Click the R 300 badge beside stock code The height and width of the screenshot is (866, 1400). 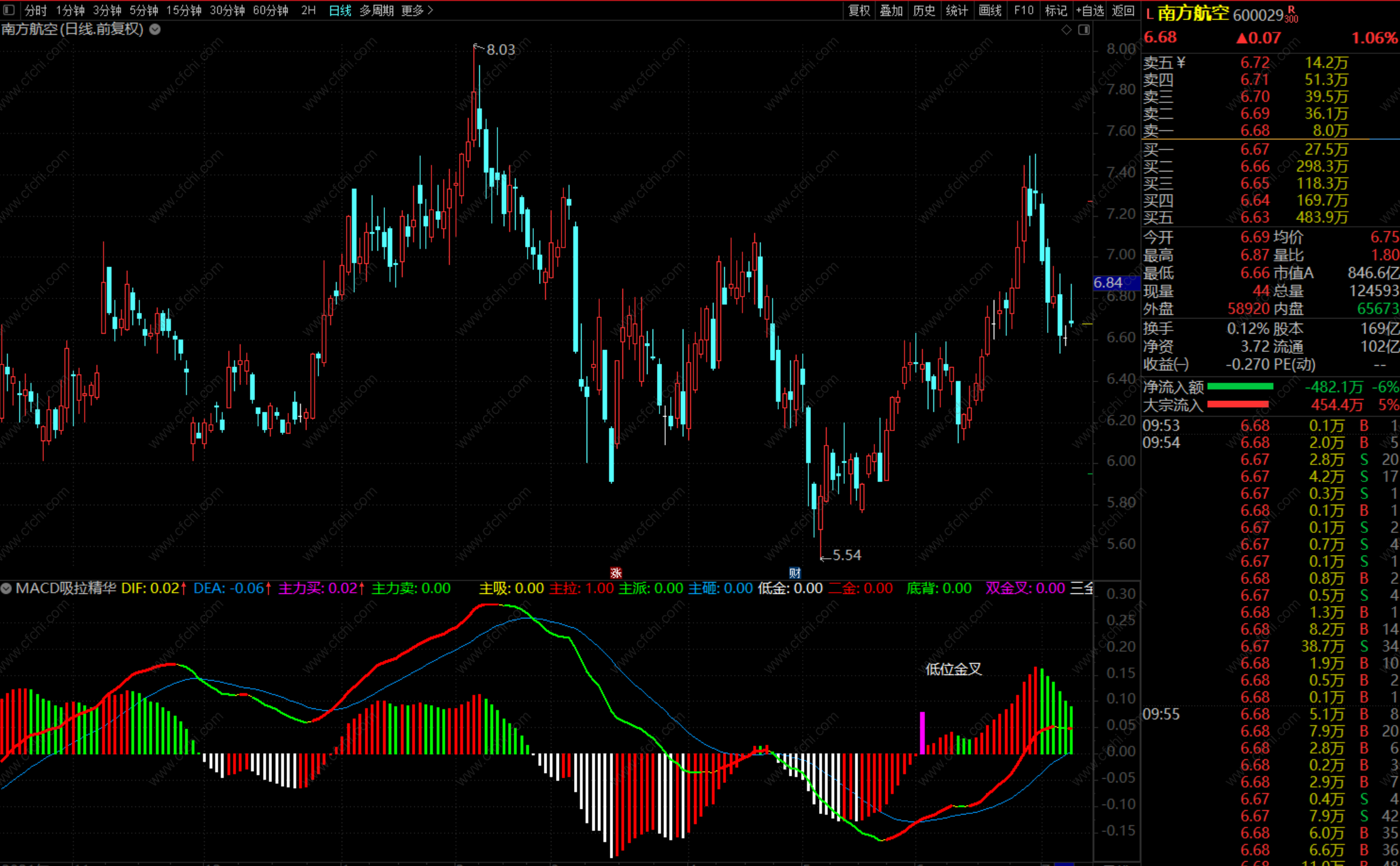click(x=1291, y=14)
